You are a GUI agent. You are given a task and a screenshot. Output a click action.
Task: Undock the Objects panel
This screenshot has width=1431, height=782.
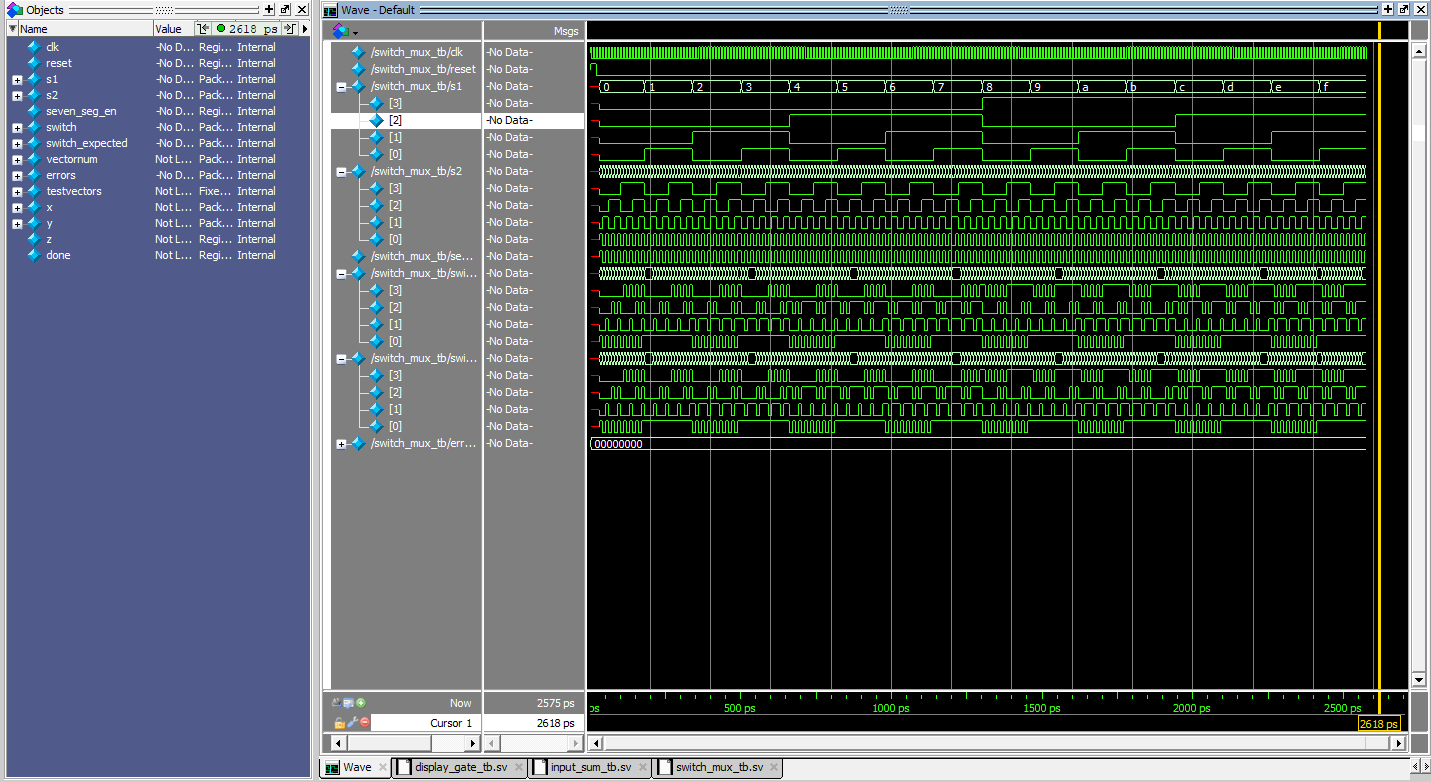(285, 9)
